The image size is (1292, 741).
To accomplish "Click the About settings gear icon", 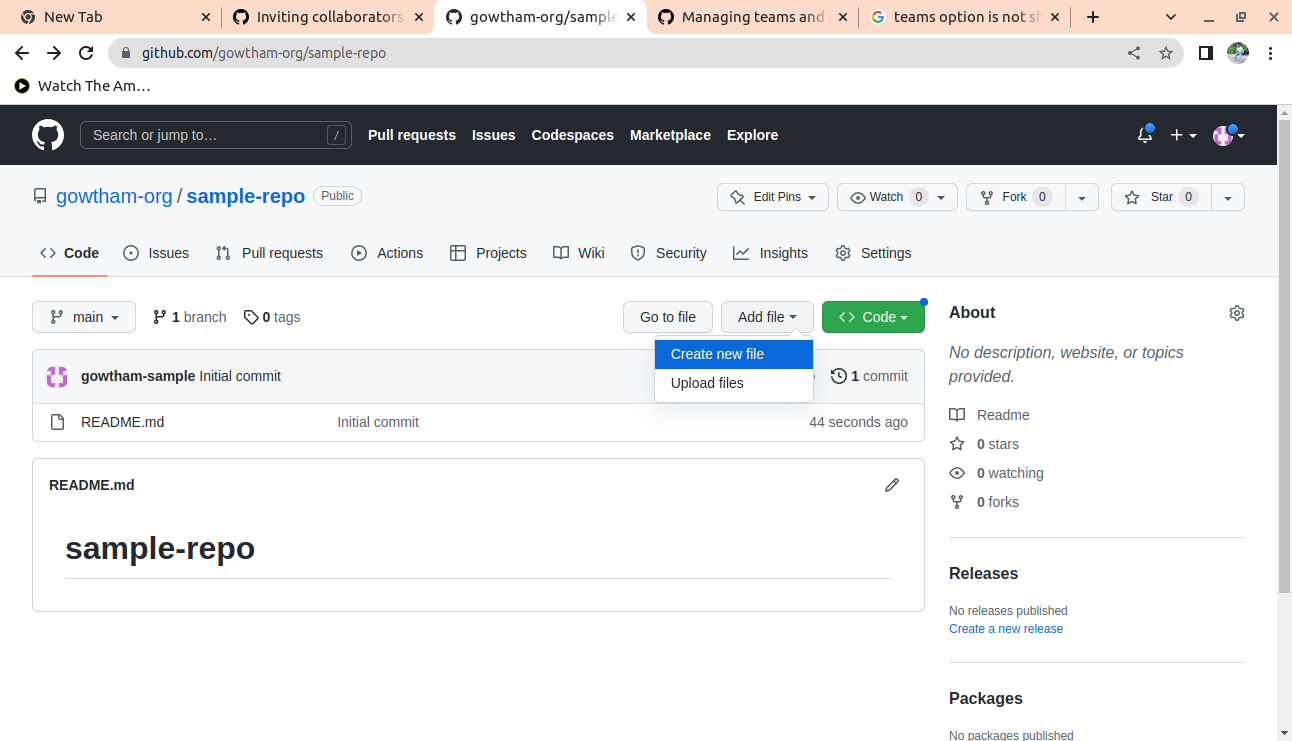I will 1236,313.
